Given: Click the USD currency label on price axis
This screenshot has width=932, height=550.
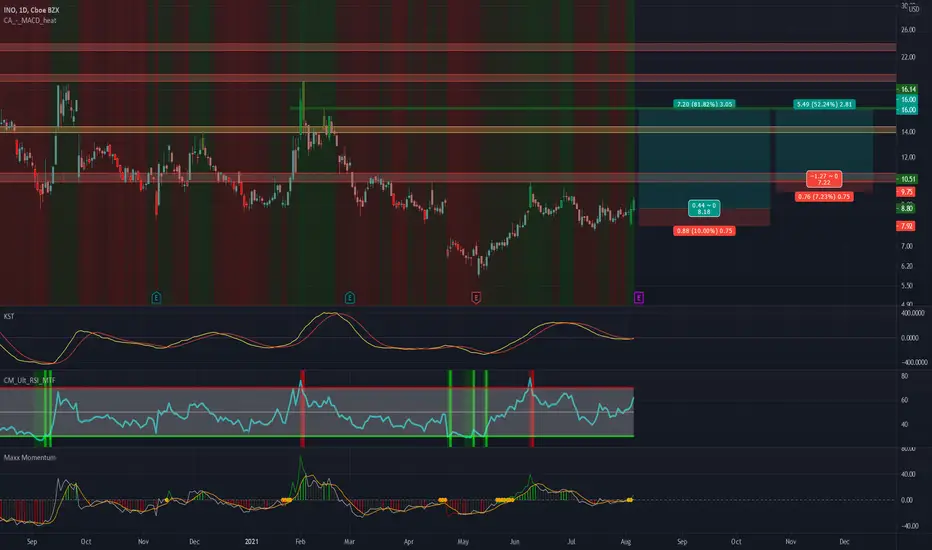Looking at the screenshot, I should pyautogui.click(x=914, y=10).
